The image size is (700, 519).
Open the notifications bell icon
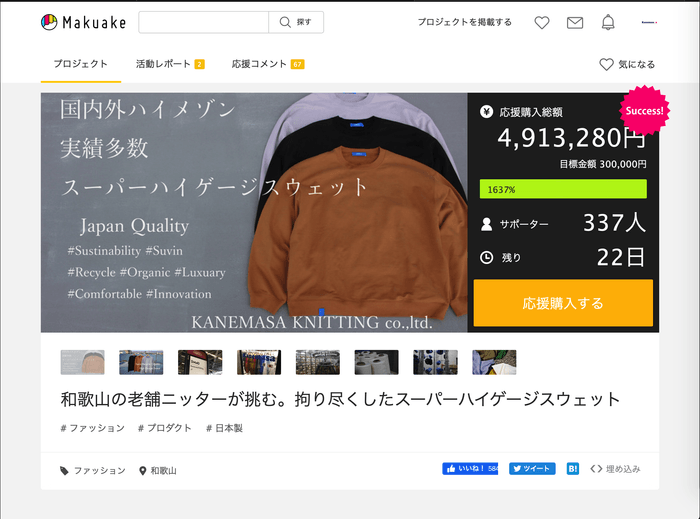608,22
